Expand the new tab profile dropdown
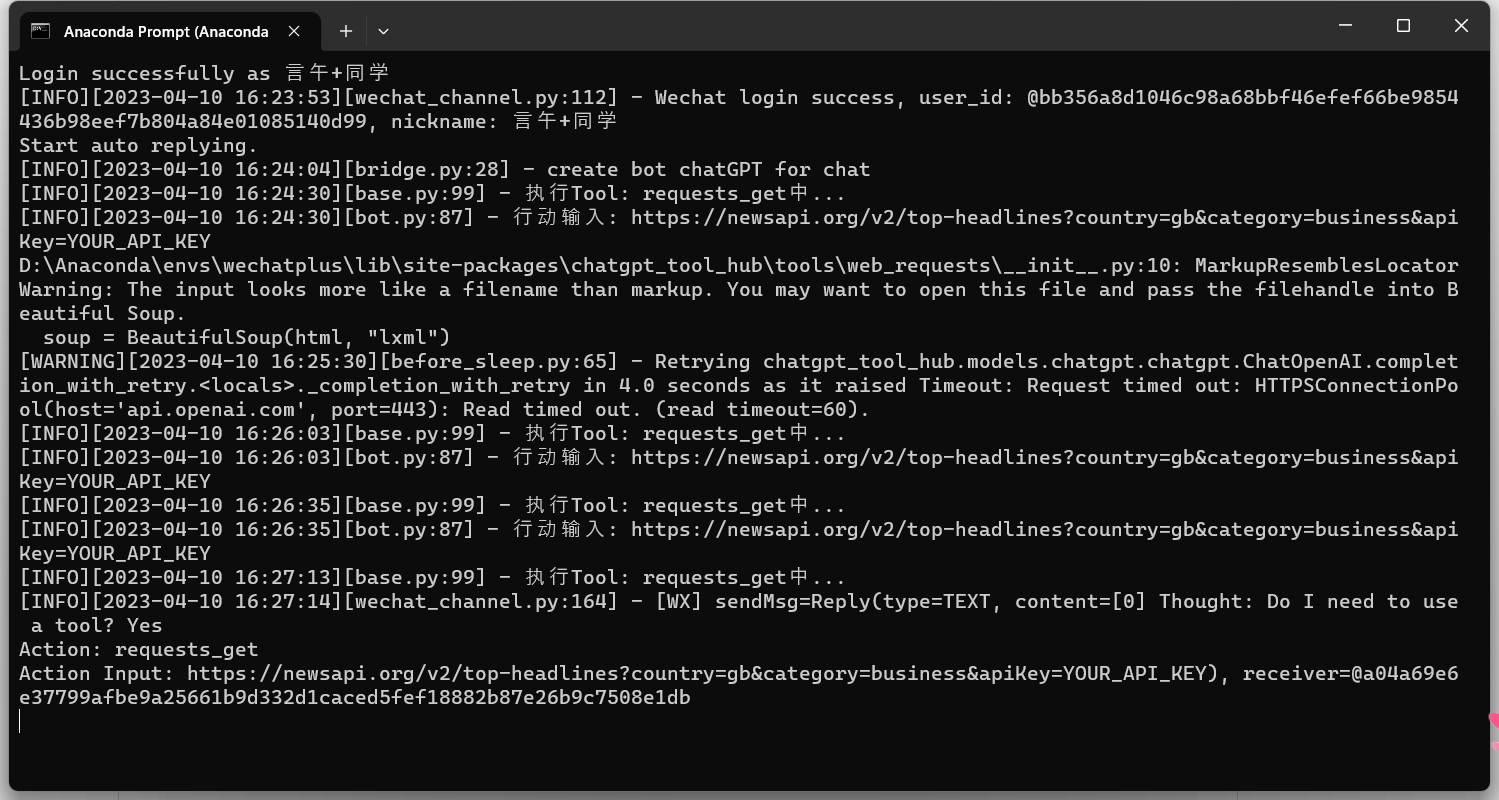This screenshot has width=1499, height=800. [383, 31]
